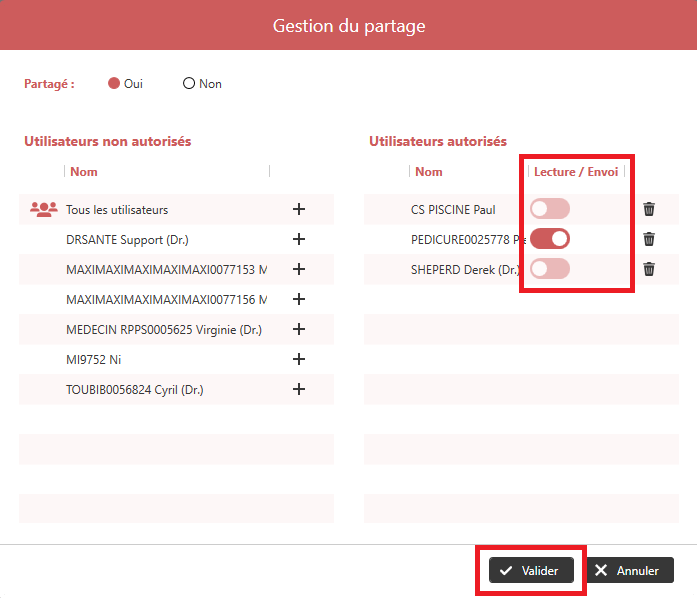Click plus icon next to MEDECIN RPPS0005625 Virginie
Screen dimensions: 697x598
point(298,329)
